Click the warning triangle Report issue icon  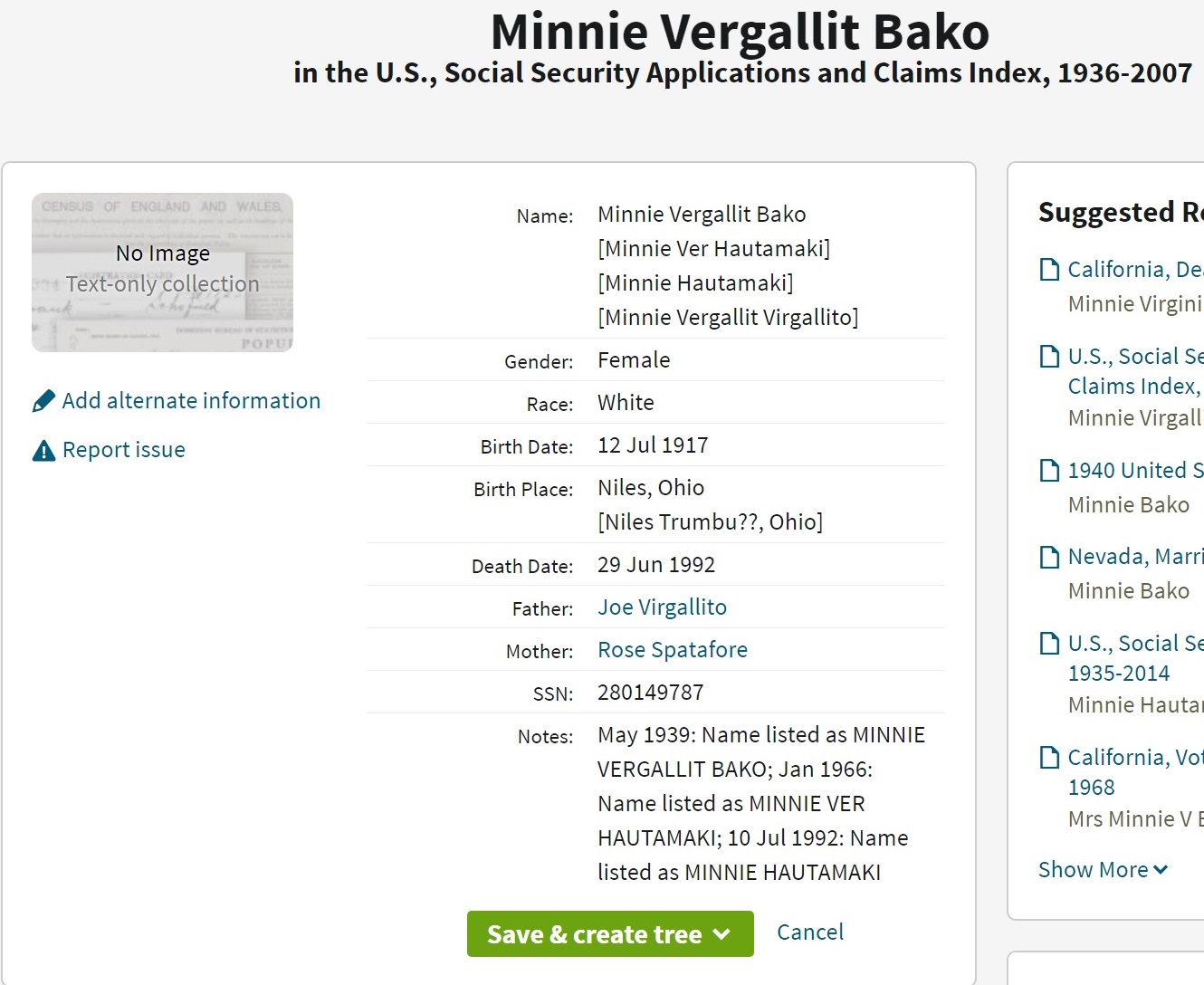43,450
